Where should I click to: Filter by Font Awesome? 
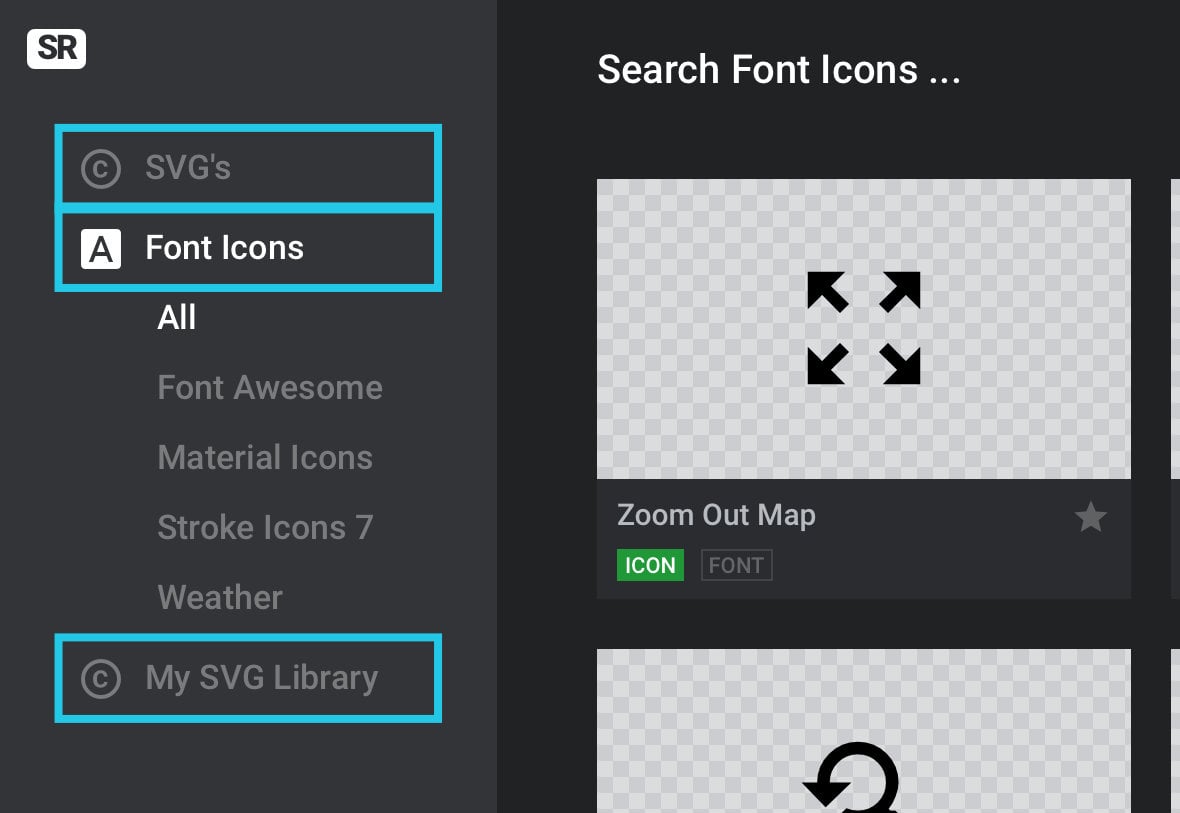point(269,388)
